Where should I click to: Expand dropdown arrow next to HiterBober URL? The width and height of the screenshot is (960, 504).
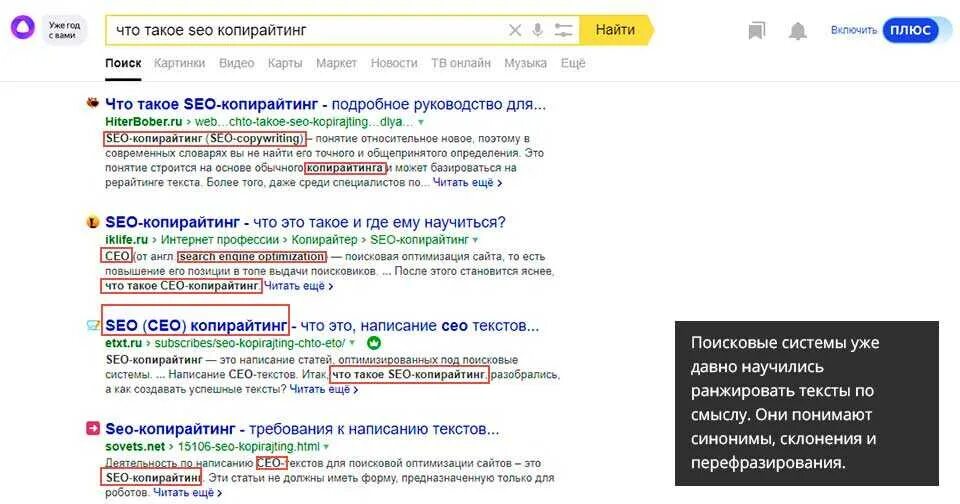(x=421, y=122)
